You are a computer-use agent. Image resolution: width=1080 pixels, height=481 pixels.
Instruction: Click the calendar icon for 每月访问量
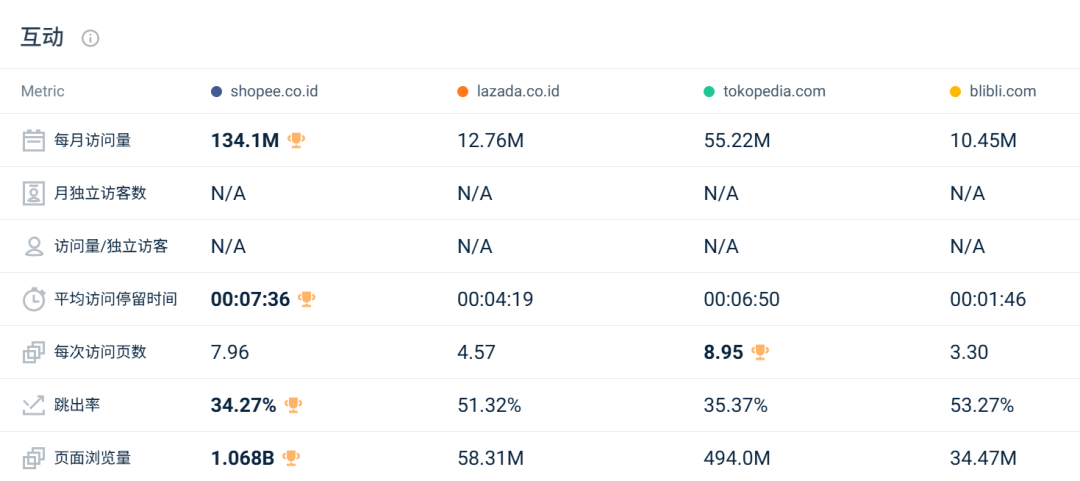[x=34, y=141]
